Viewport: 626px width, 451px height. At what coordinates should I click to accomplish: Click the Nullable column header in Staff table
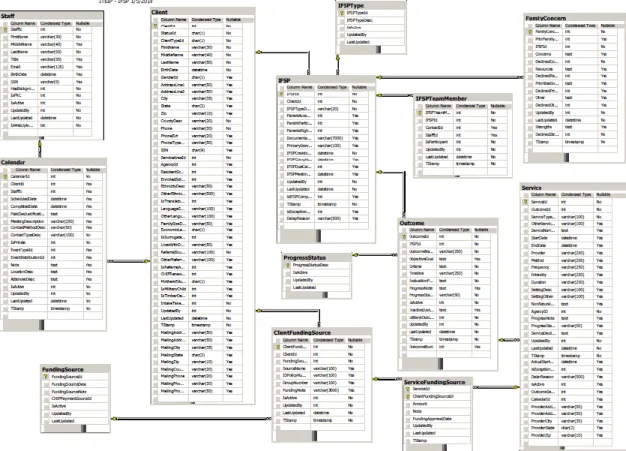click(83, 24)
